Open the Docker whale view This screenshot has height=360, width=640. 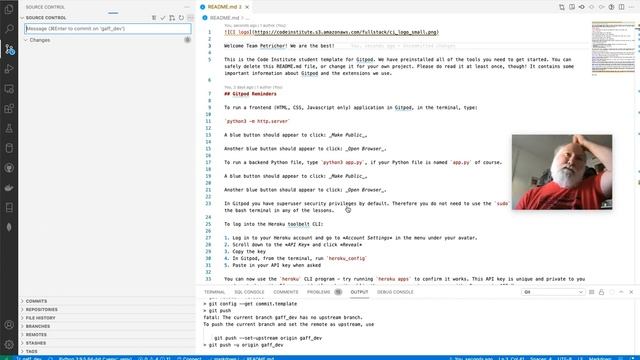coord(9,188)
